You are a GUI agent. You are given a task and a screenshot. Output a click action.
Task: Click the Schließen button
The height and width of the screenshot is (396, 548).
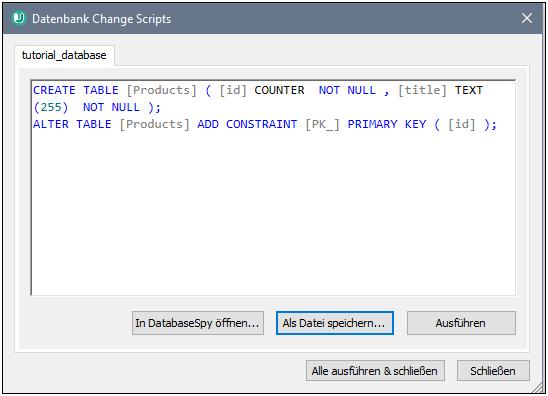(493, 371)
